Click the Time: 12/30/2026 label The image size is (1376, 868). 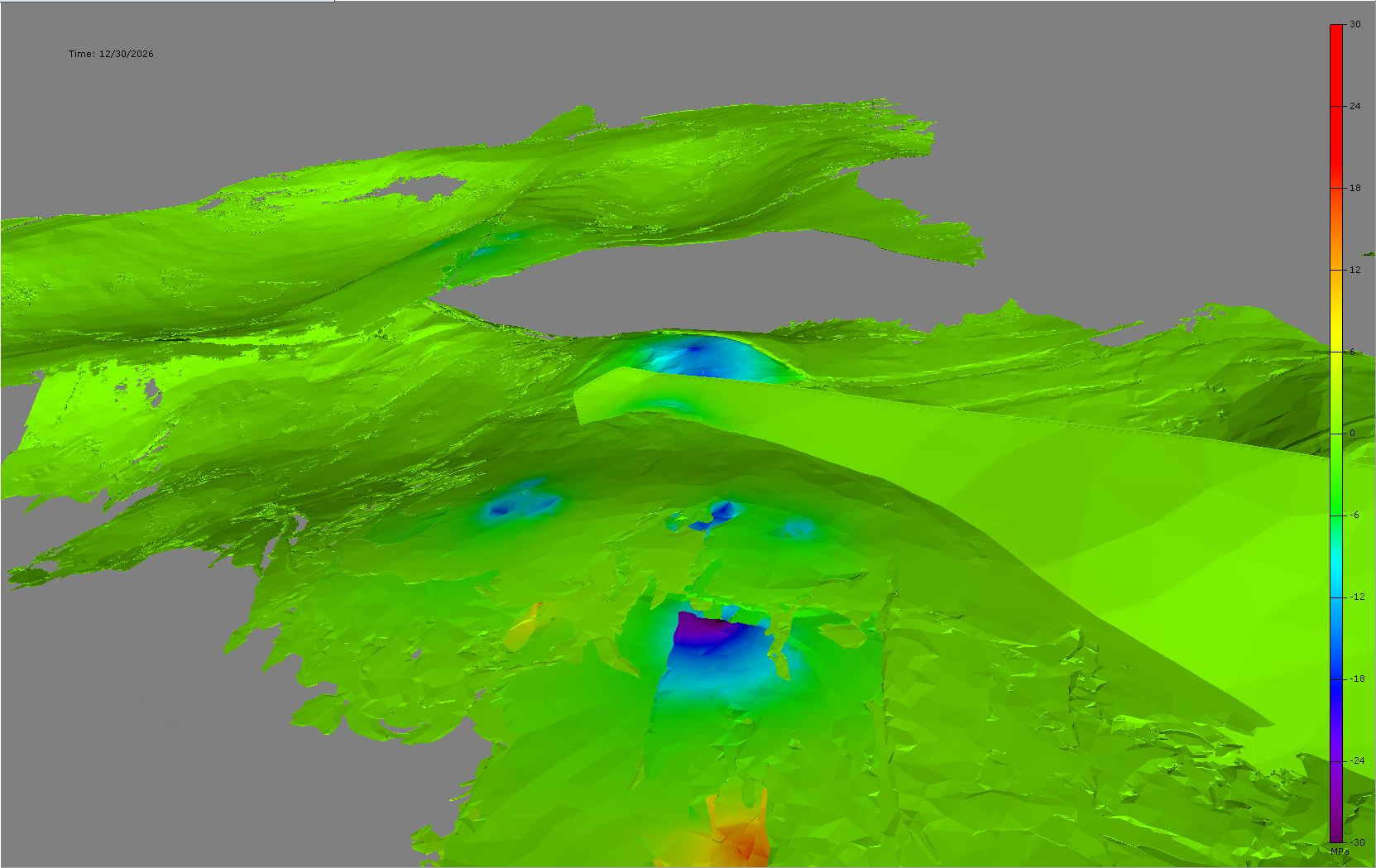pyautogui.click(x=111, y=54)
